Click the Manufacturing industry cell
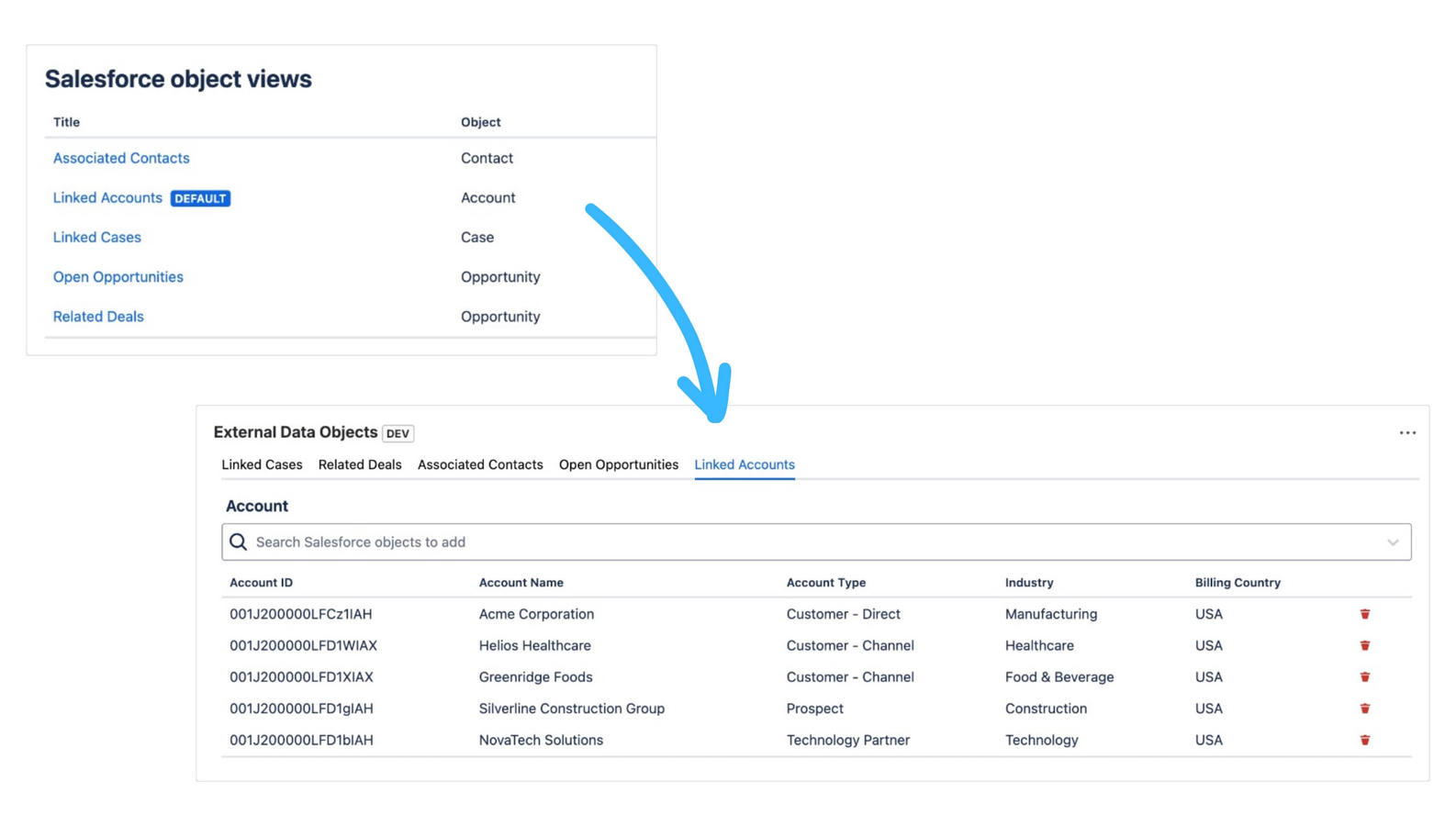The width and height of the screenshot is (1456, 826). pyautogui.click(x=1051, y=614)
